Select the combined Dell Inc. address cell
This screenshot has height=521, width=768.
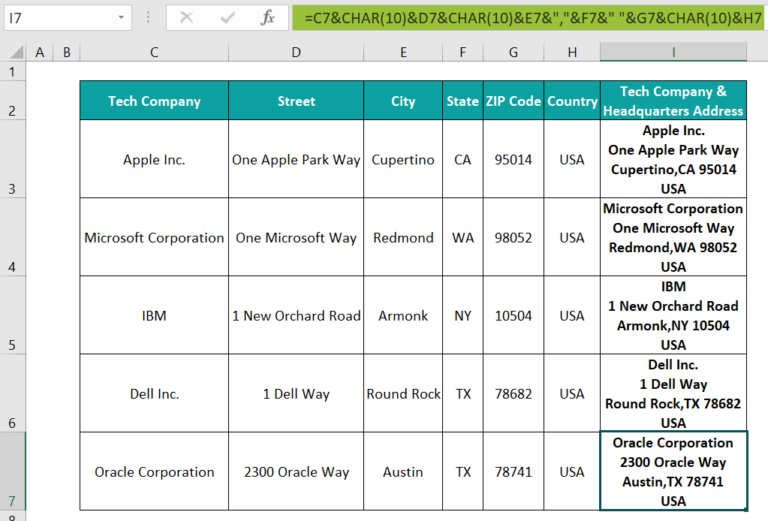[x=673, y=393]
